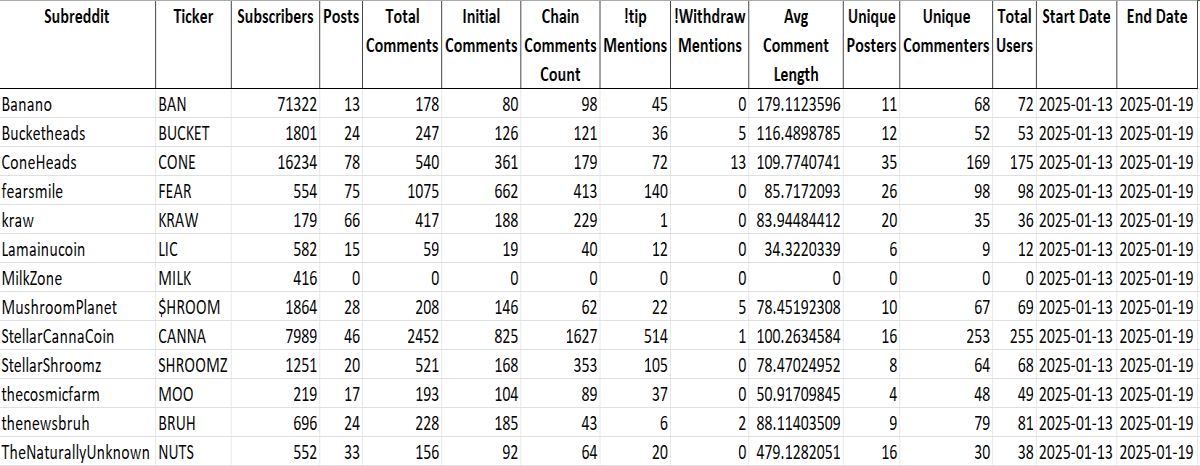Select the Start Date column header
1200x466 pixels.
pyautogui.click(x=1076, y=45)
